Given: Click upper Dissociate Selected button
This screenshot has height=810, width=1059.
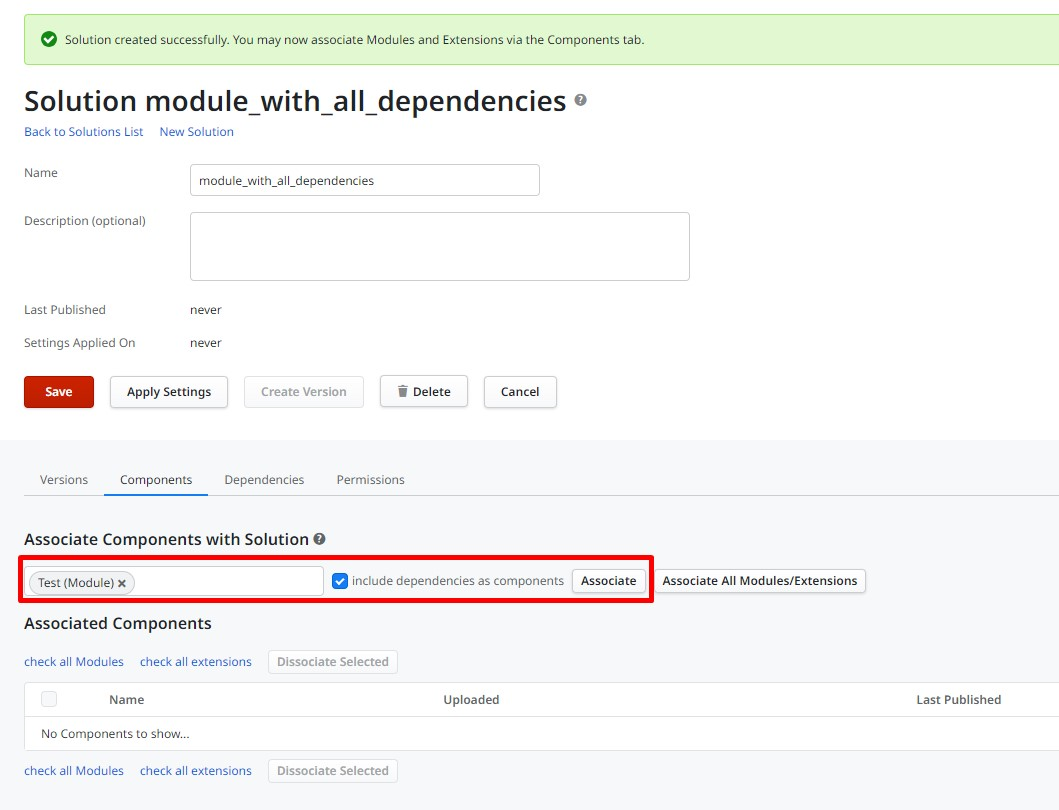Looking at the screenshot, I should click(333, 662).
